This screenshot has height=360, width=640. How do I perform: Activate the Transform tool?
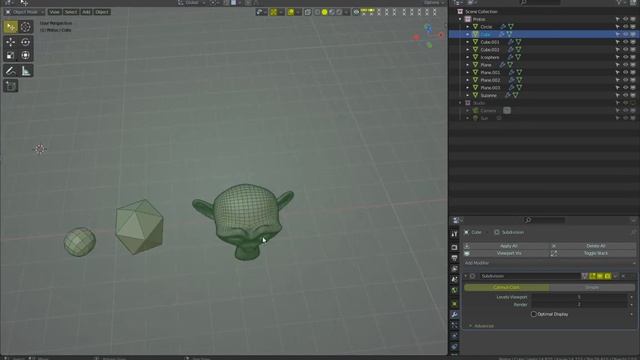click(x=25, y=55)
